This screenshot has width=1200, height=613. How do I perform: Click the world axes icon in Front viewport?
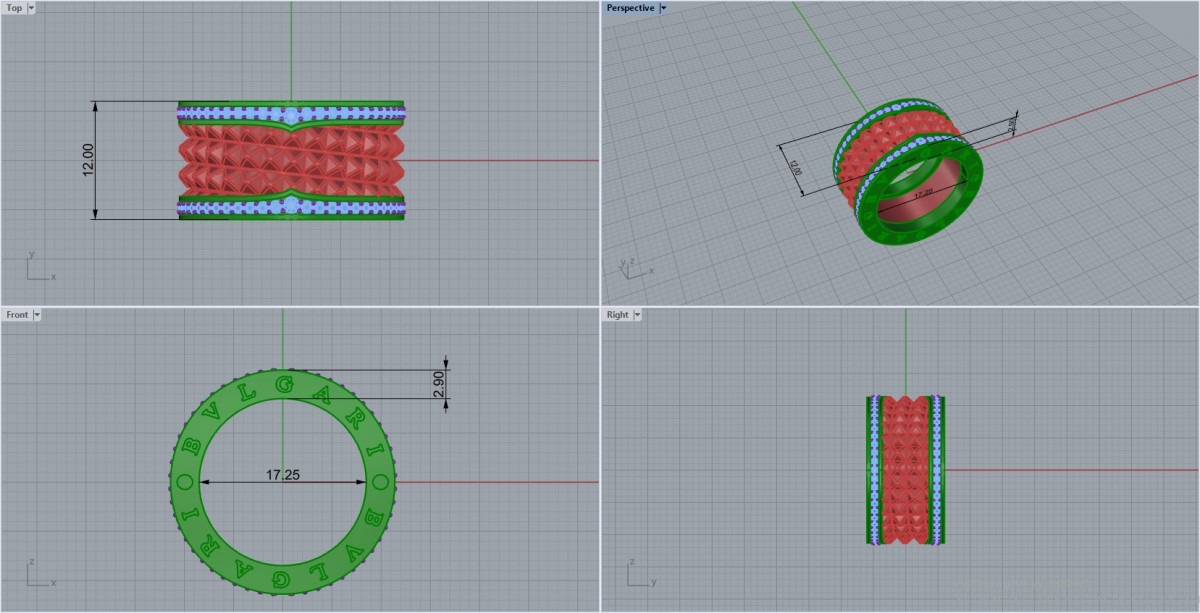[37, 575]
